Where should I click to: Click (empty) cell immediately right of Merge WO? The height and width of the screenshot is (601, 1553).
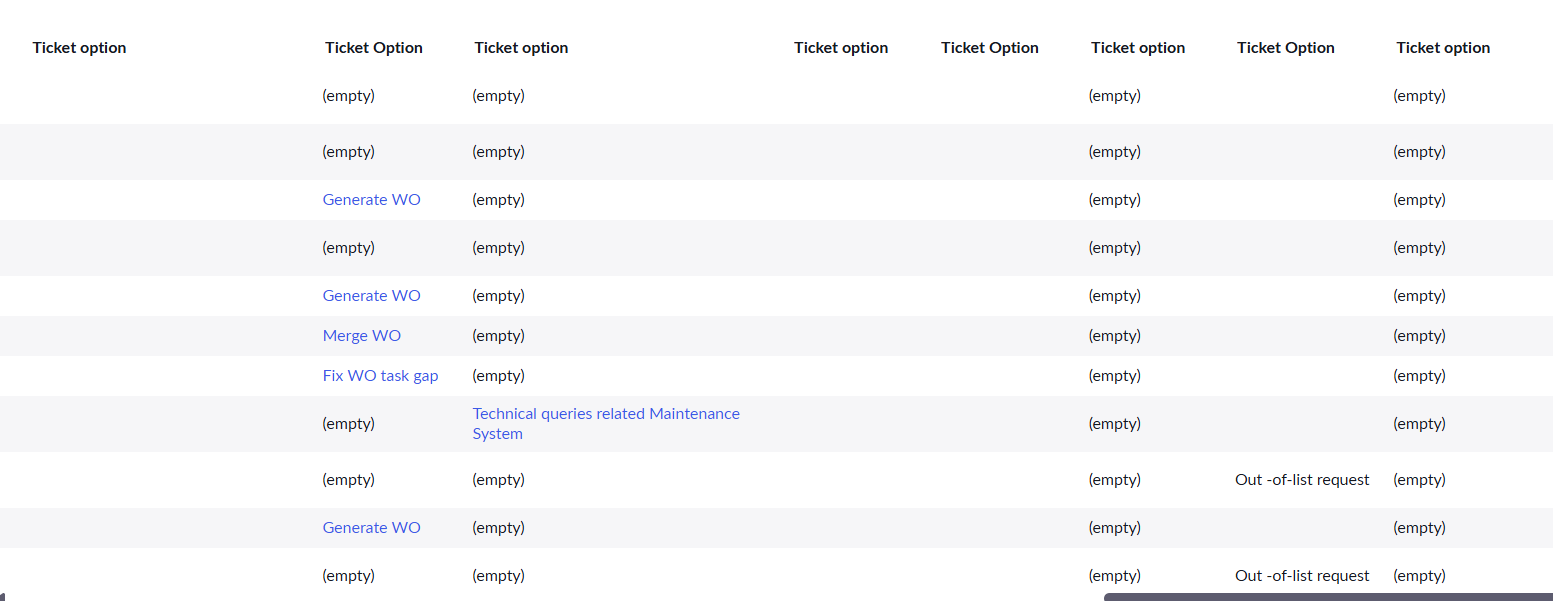[x=498, y=336]
